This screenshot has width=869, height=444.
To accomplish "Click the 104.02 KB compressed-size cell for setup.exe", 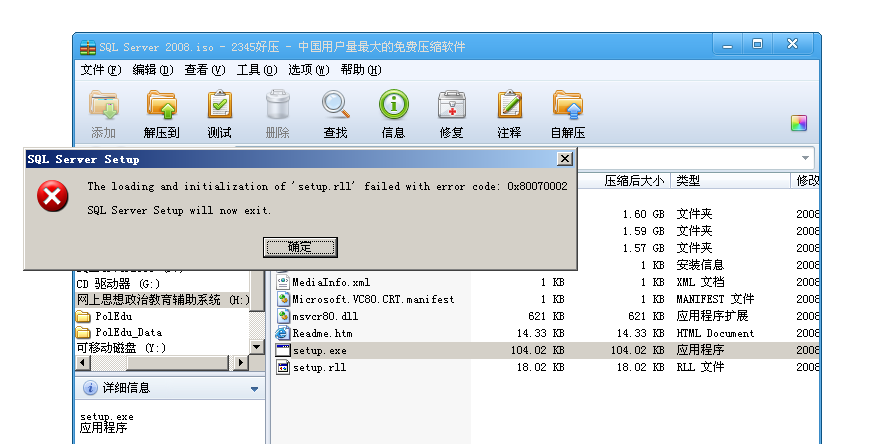I will click(x=637, y=350).
